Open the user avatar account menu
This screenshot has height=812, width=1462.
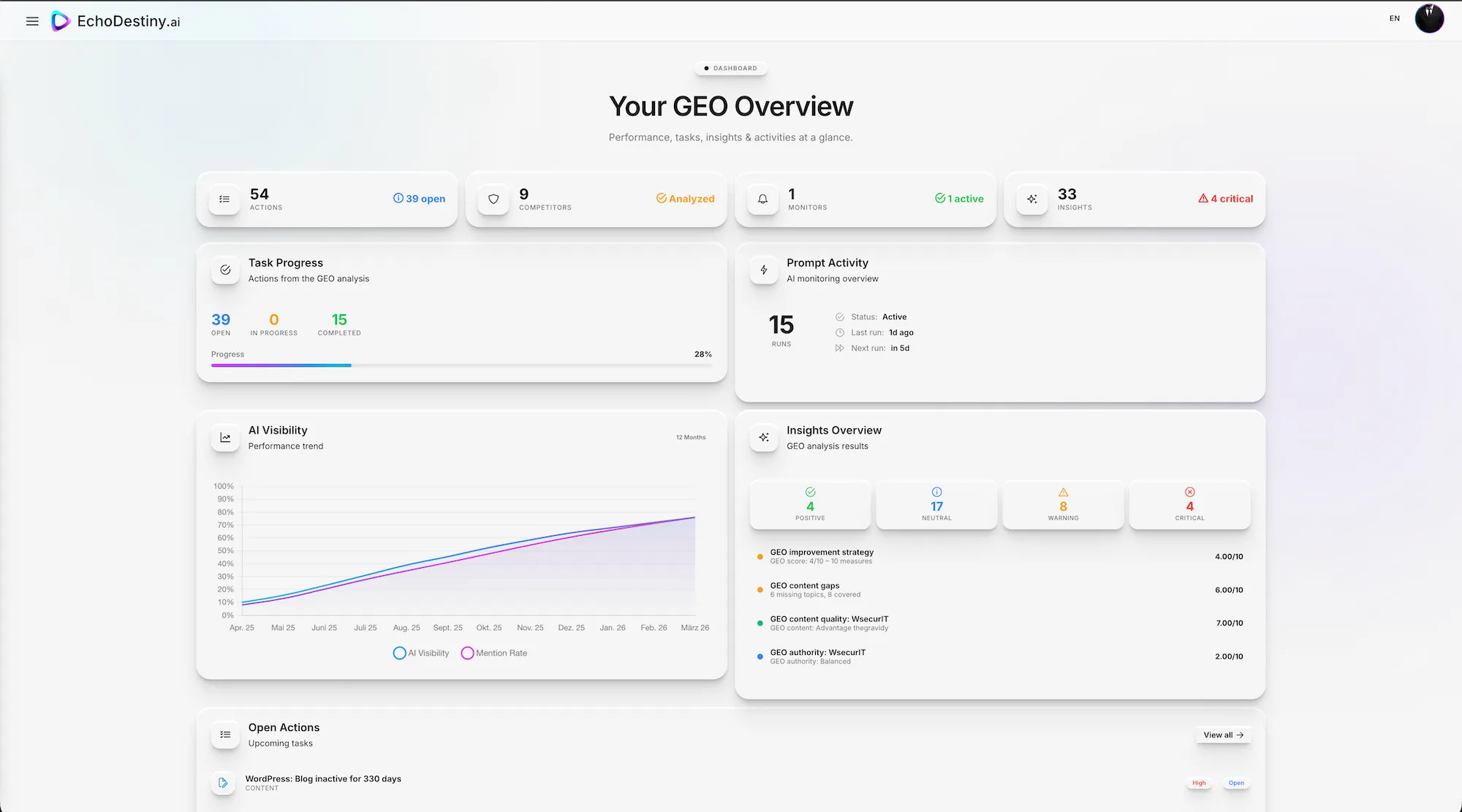[1429, 18]
